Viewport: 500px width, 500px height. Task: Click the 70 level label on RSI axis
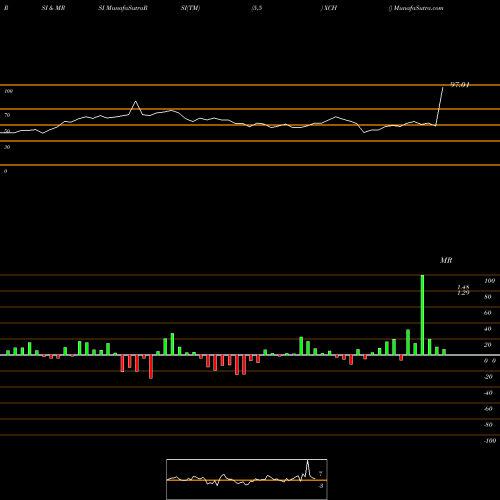tap(7, 115)
